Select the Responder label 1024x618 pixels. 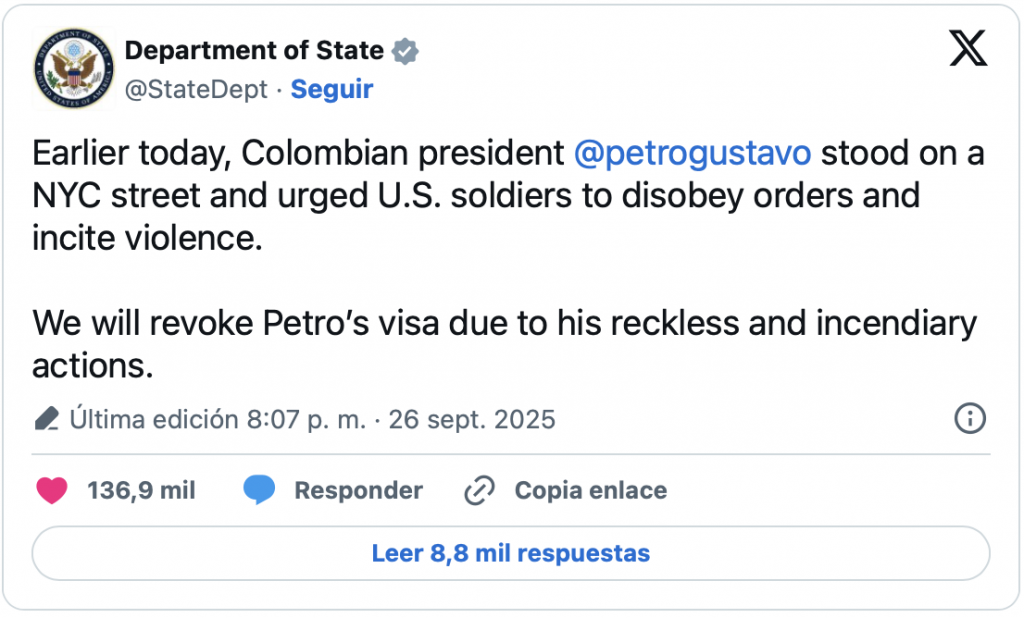pyautogui.click(x=358, y=490)
